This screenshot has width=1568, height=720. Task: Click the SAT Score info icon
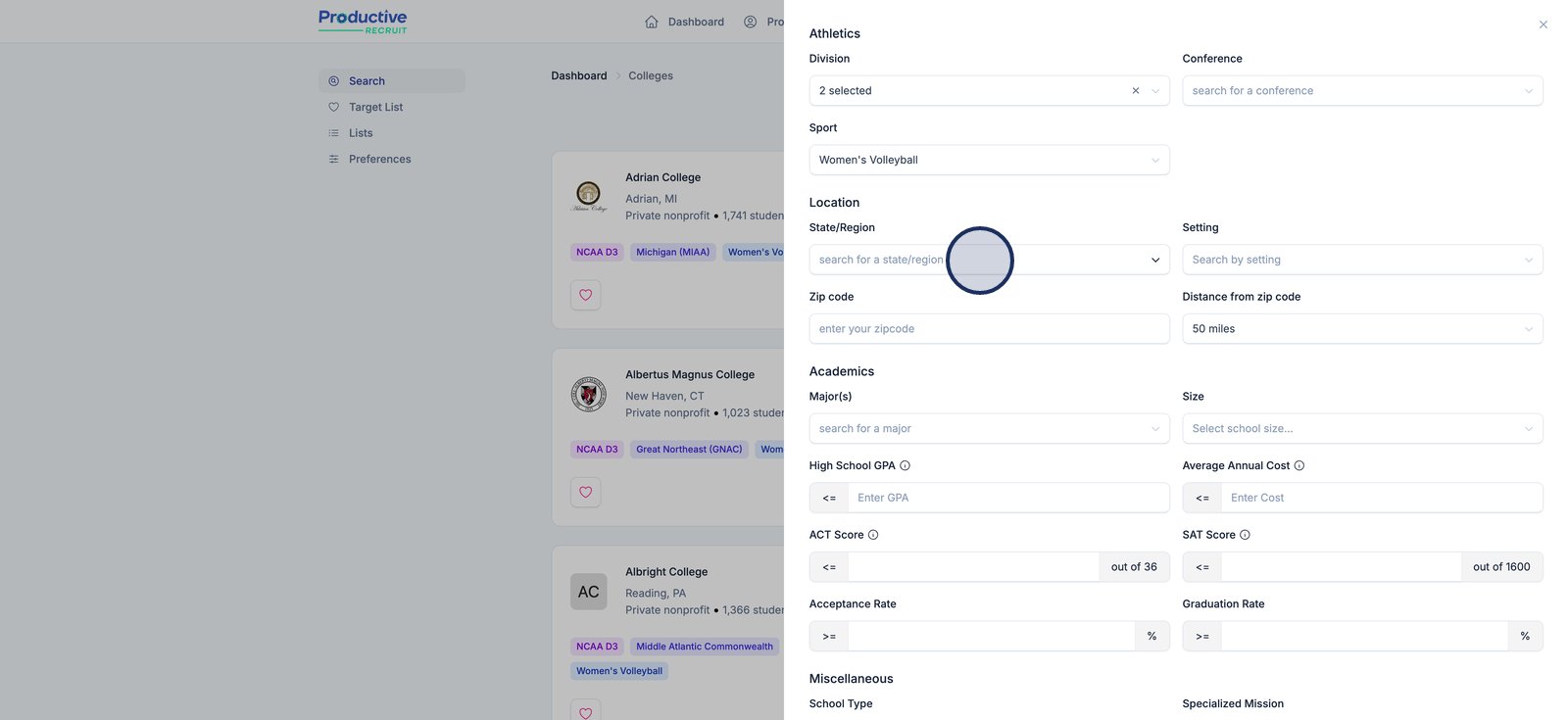pyautogui.click(x=1245, y=535)
